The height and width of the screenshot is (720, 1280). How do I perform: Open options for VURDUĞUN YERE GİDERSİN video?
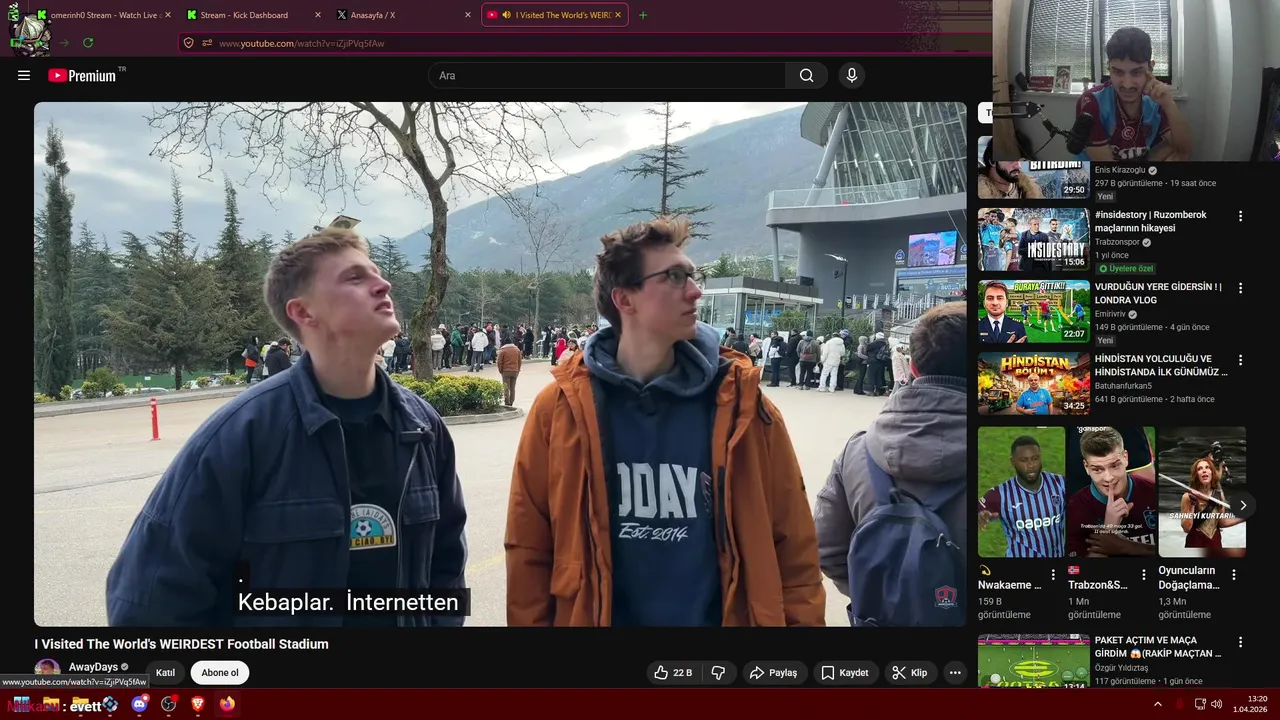coord(1240,288)
